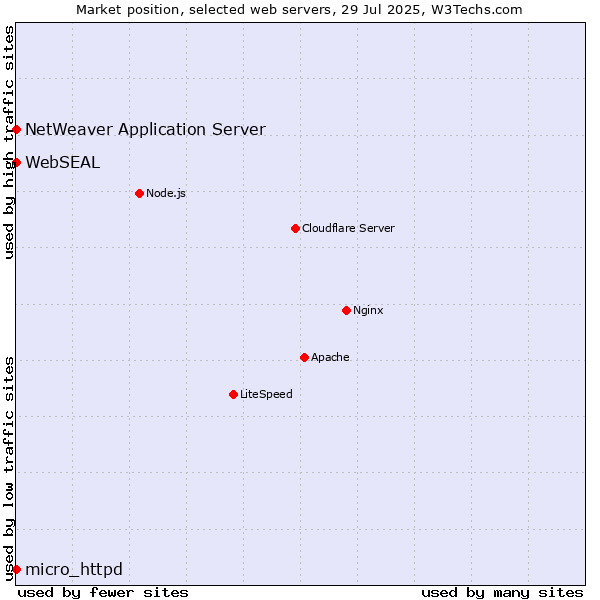Image resolution: width=600 pixels, height=600 pixels.
Task: Click the red Node.js data point
Action: 139,194
